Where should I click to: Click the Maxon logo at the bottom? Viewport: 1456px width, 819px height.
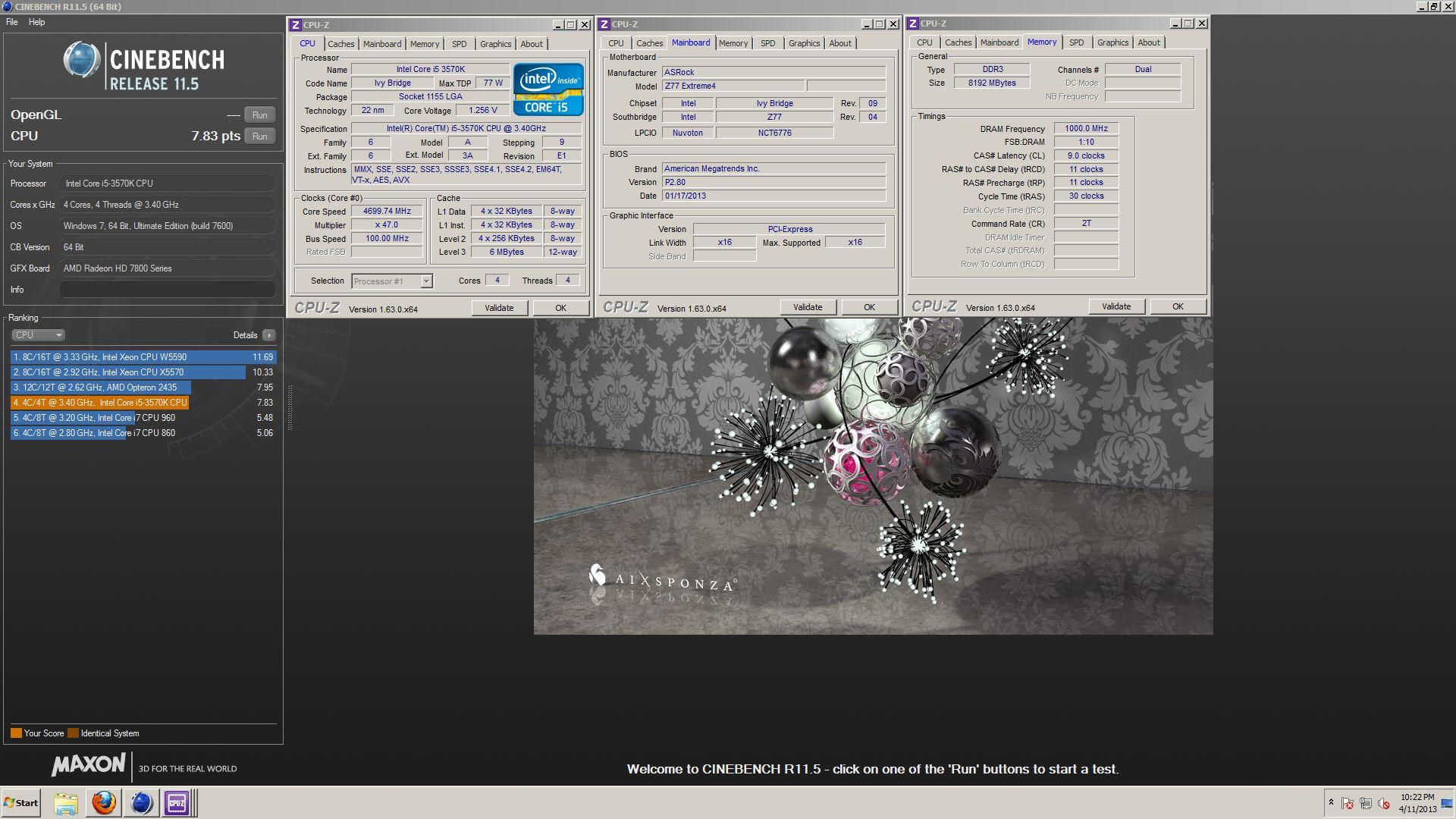click(89, 765)
